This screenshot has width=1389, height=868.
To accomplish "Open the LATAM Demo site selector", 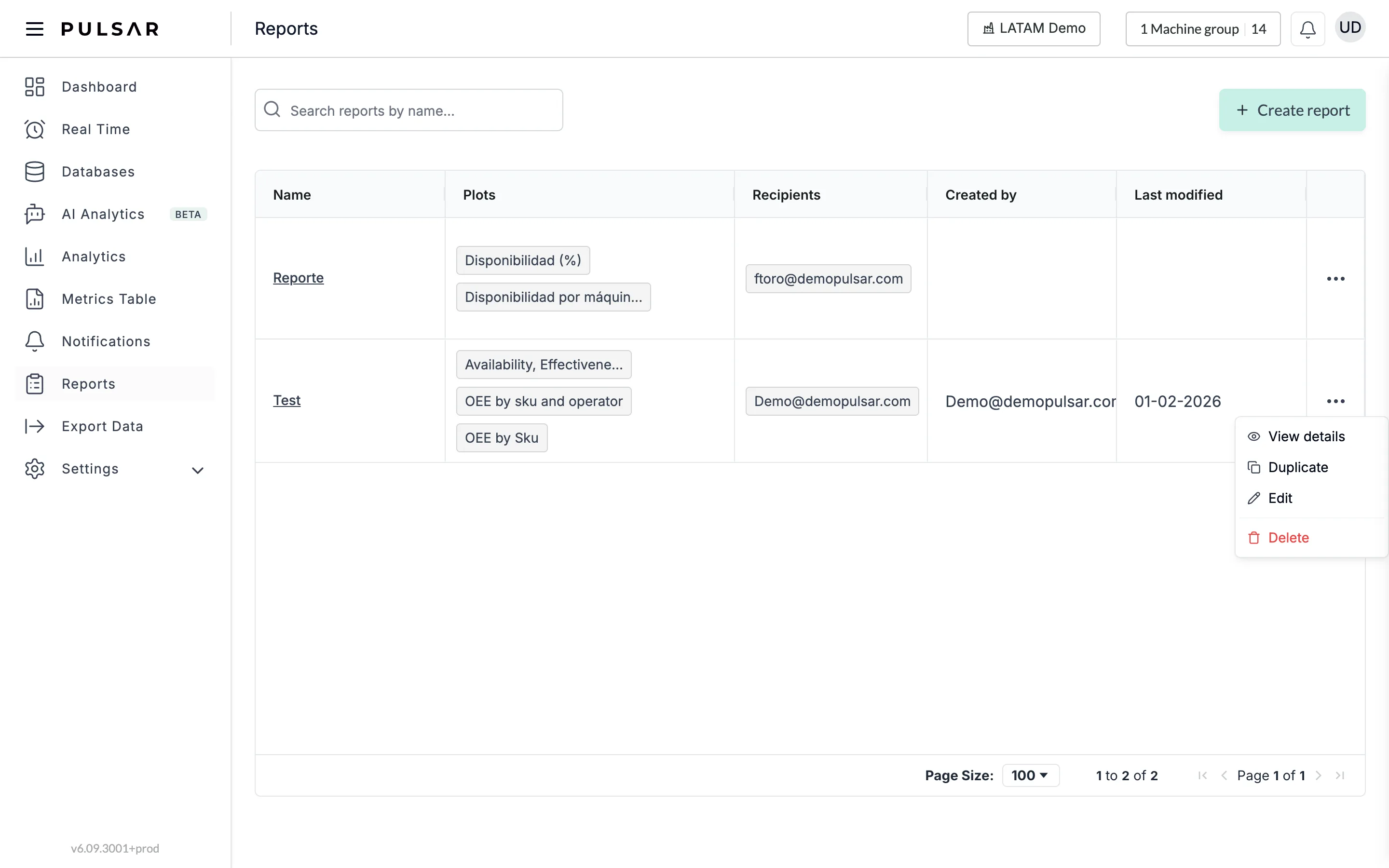I will coord(1034,29).
